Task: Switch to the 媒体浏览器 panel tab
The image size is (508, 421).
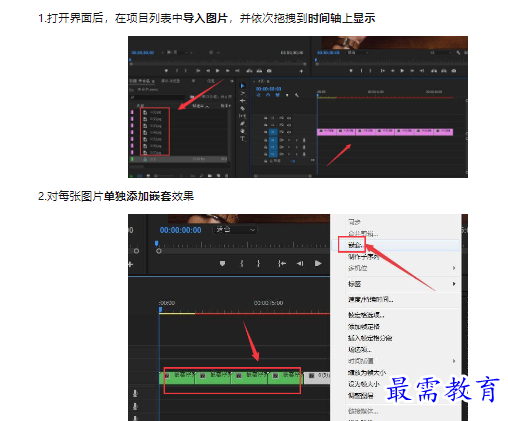Action: click(170, 81)
